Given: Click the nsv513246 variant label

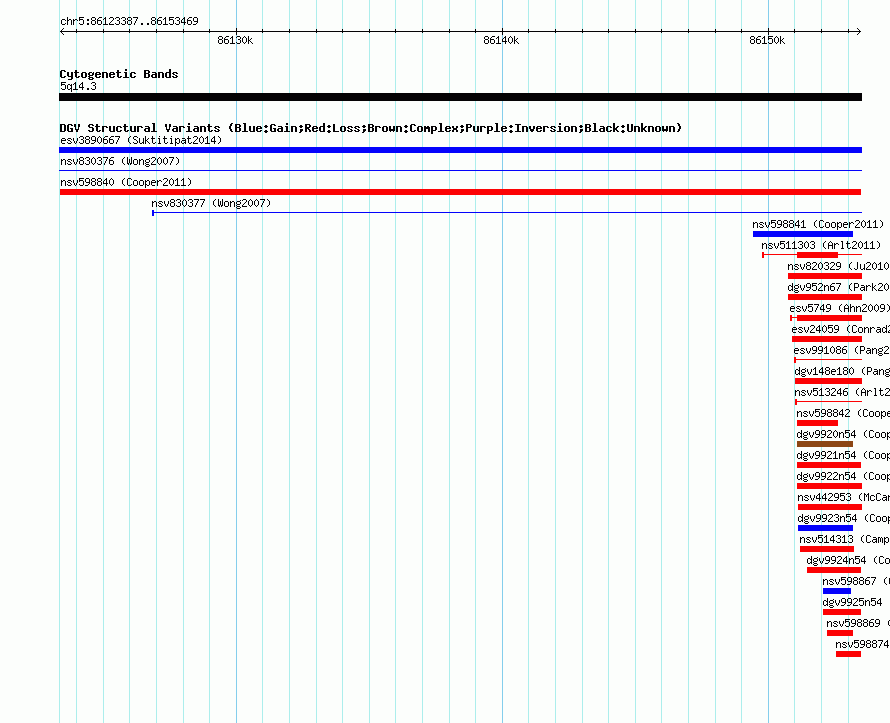Looking at the screenshot, I should click(842, 392).
